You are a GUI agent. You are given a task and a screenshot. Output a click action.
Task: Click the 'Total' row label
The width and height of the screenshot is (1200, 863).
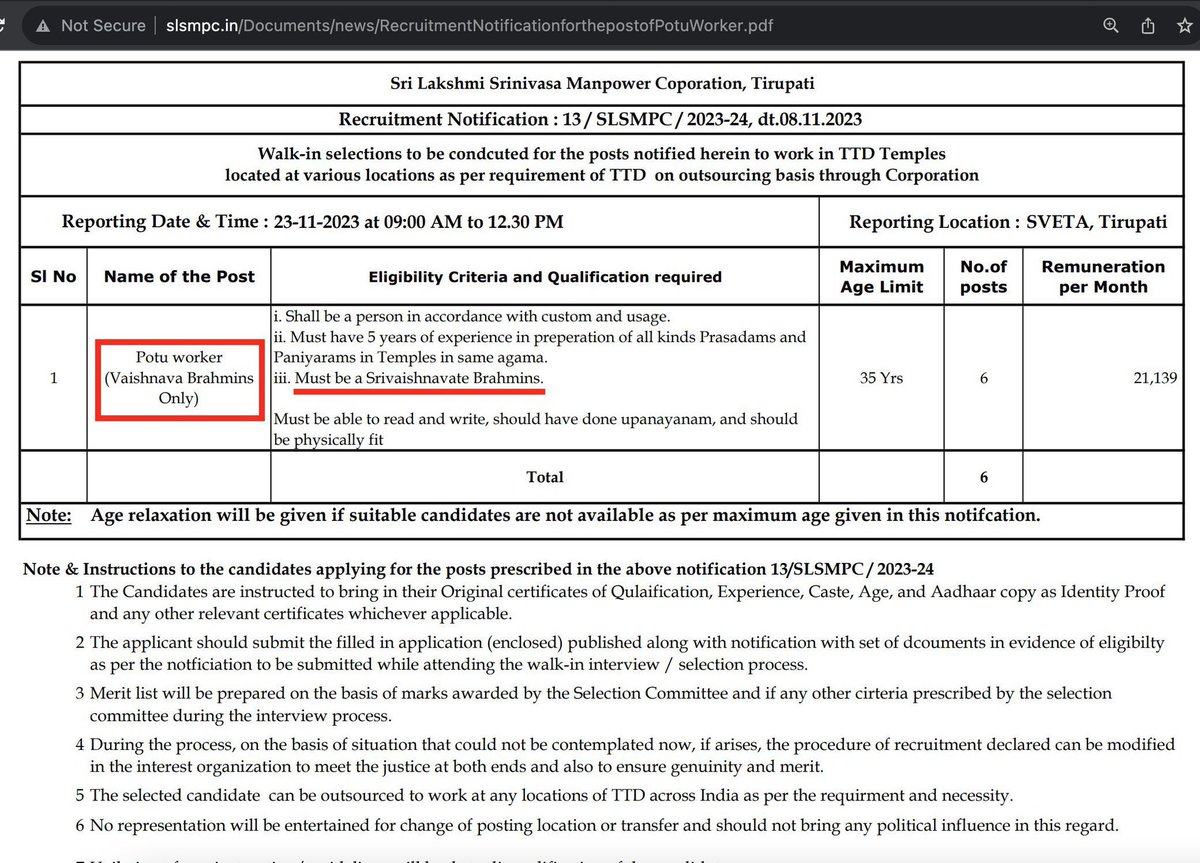(545, 477)
